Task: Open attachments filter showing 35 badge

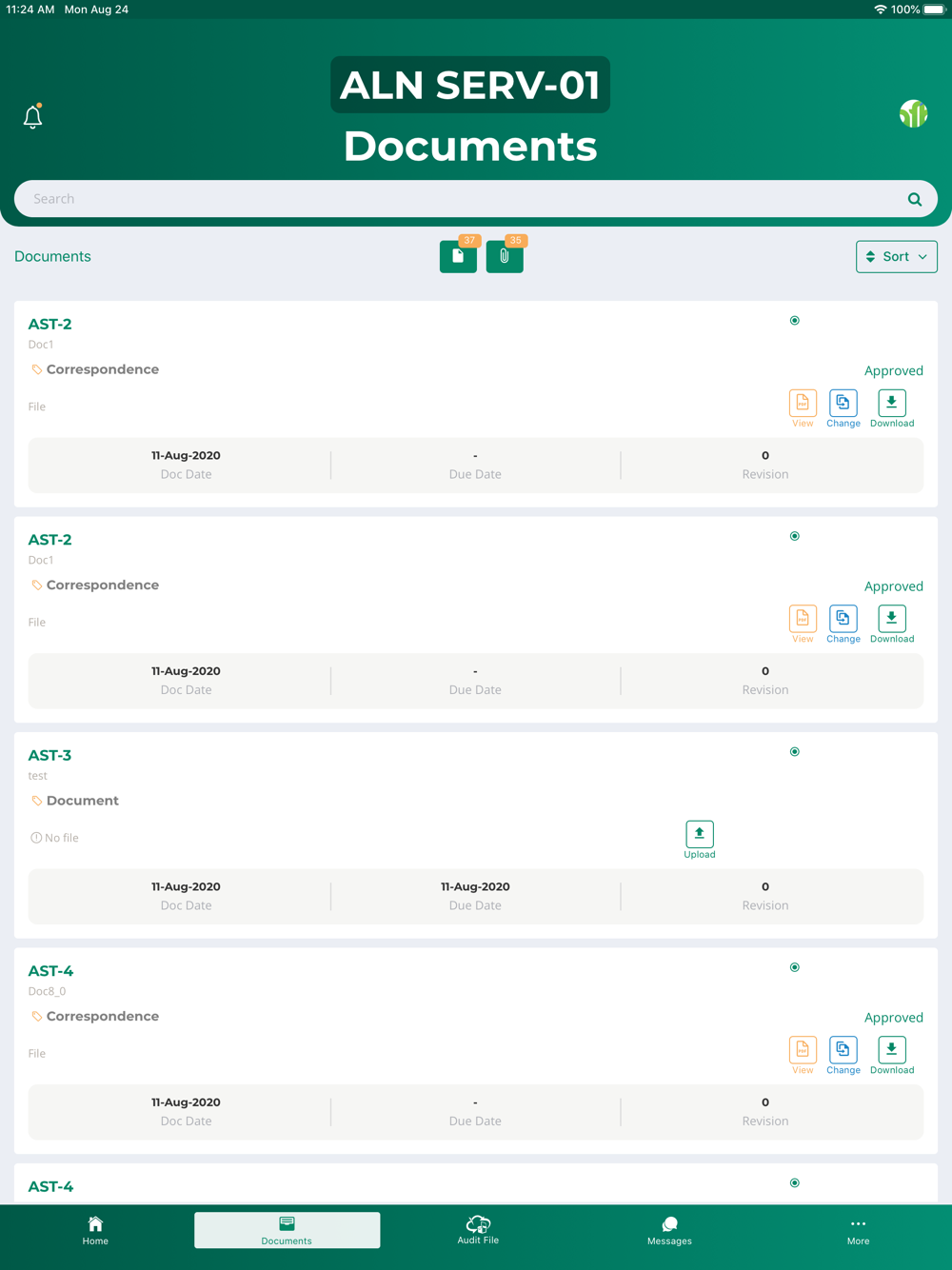Action: point(505,256)
